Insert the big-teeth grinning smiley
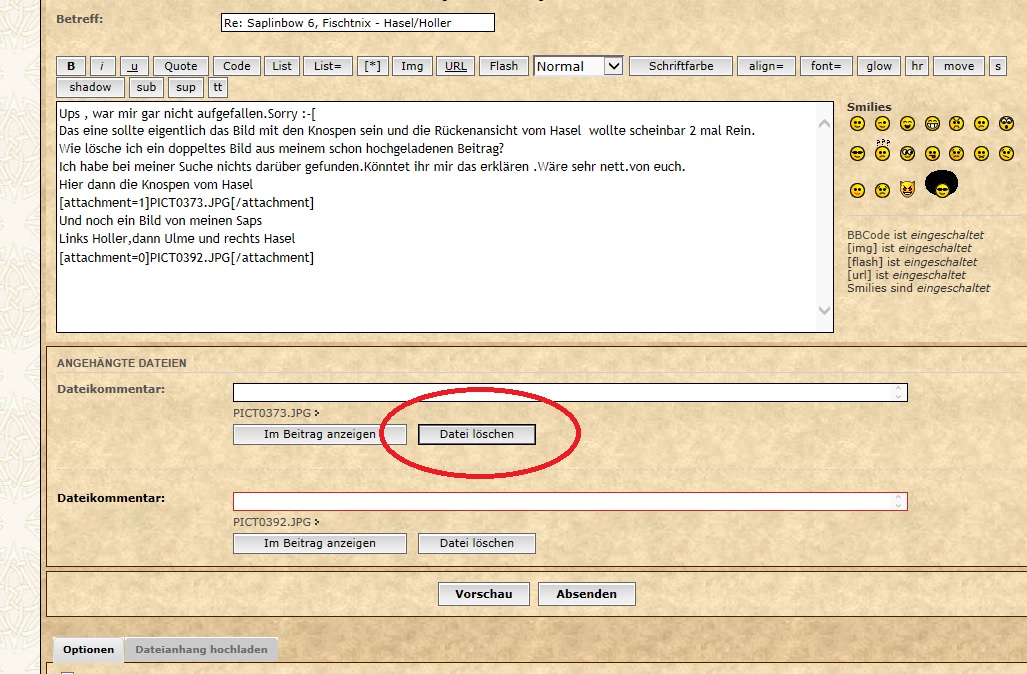The height and width of the screenshot is (674, 1027). [x=932, y=124]
